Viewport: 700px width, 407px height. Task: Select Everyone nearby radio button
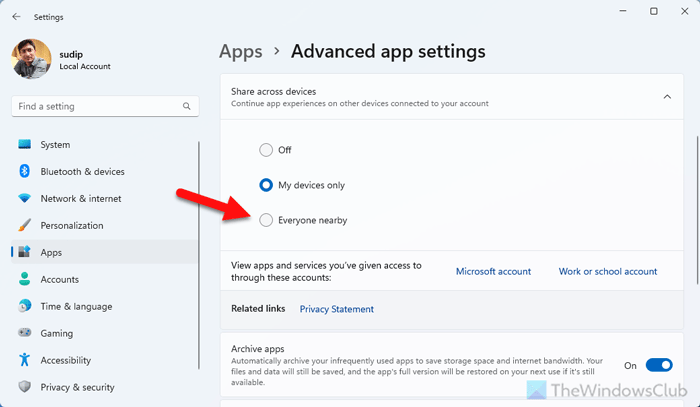point(266,220)
